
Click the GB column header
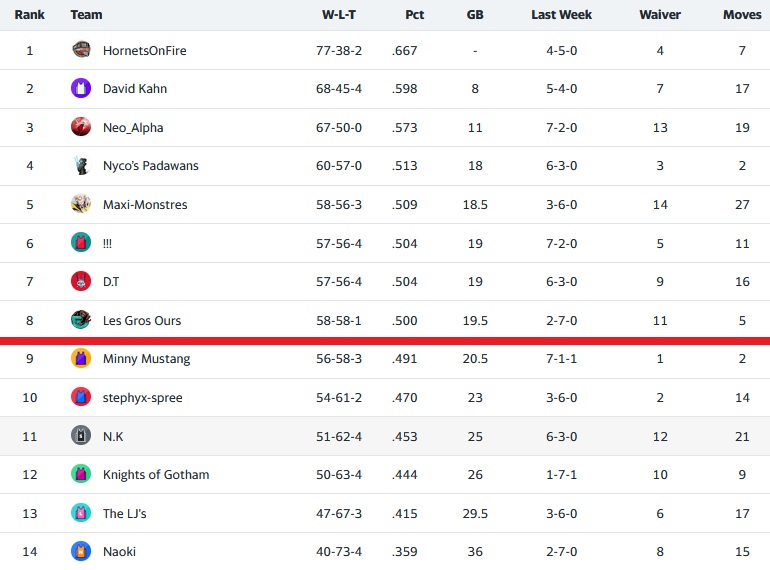tap(475, 15)
